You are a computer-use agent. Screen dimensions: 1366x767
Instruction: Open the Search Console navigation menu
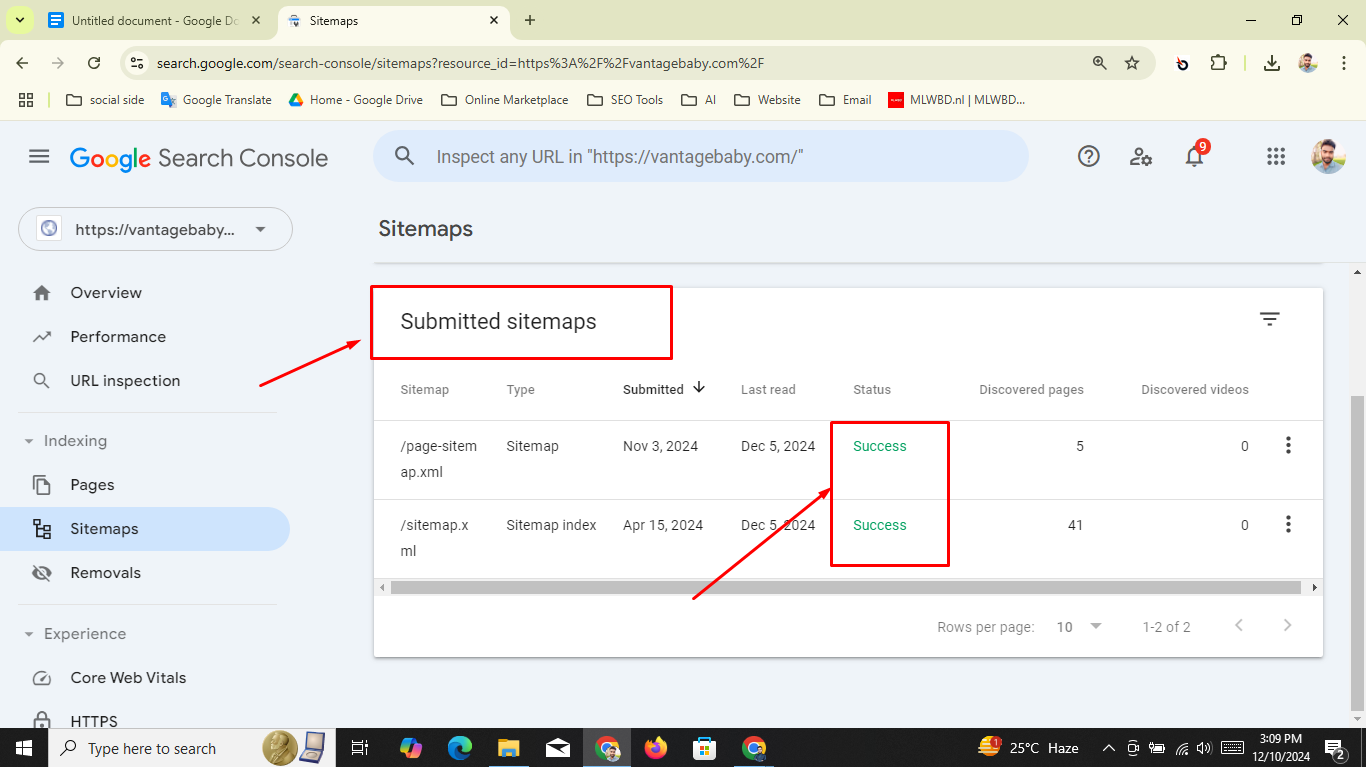click(x=39, y=156)
